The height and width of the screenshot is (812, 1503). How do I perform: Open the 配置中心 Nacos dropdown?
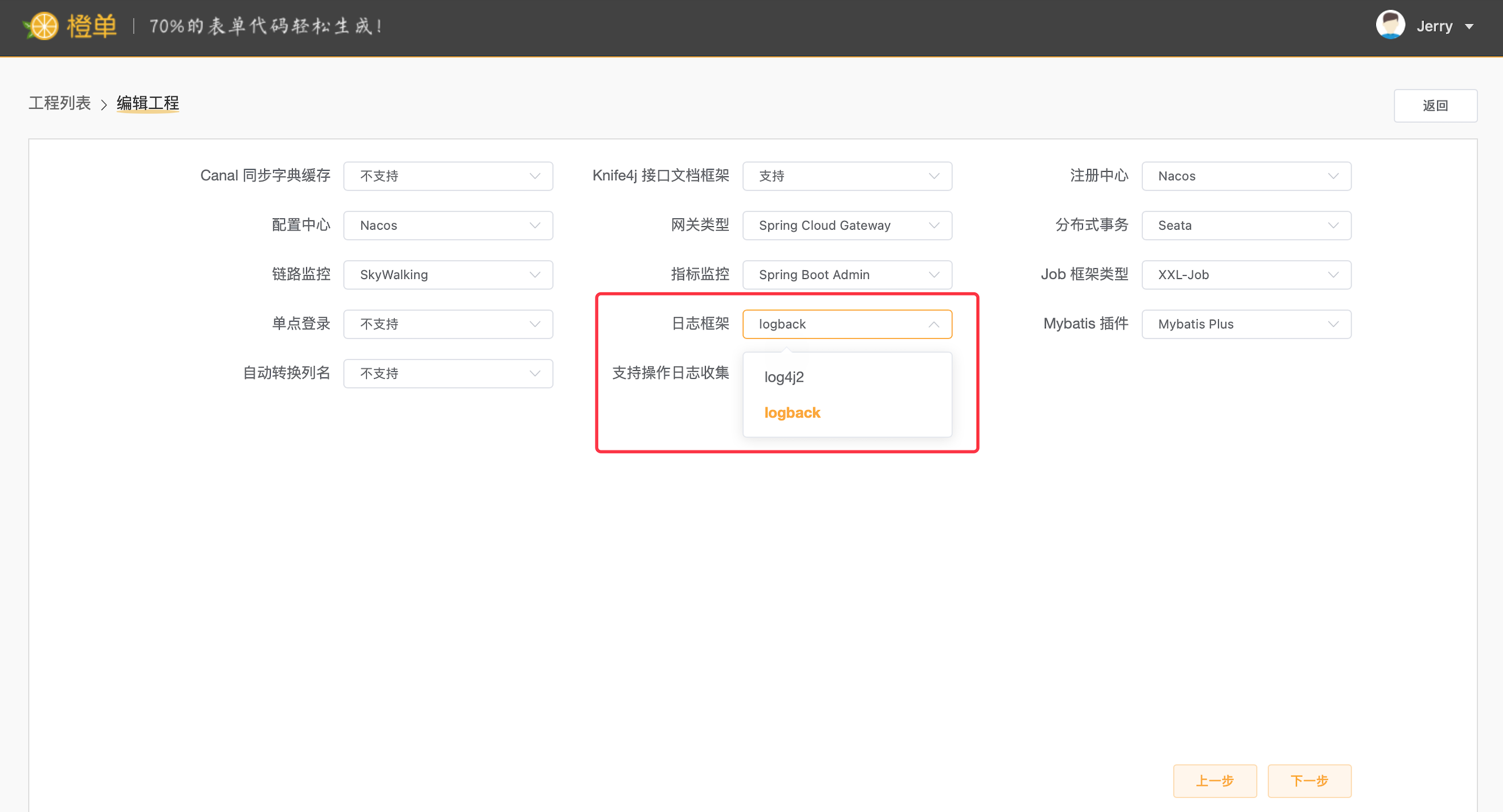(x=447, y=226)
